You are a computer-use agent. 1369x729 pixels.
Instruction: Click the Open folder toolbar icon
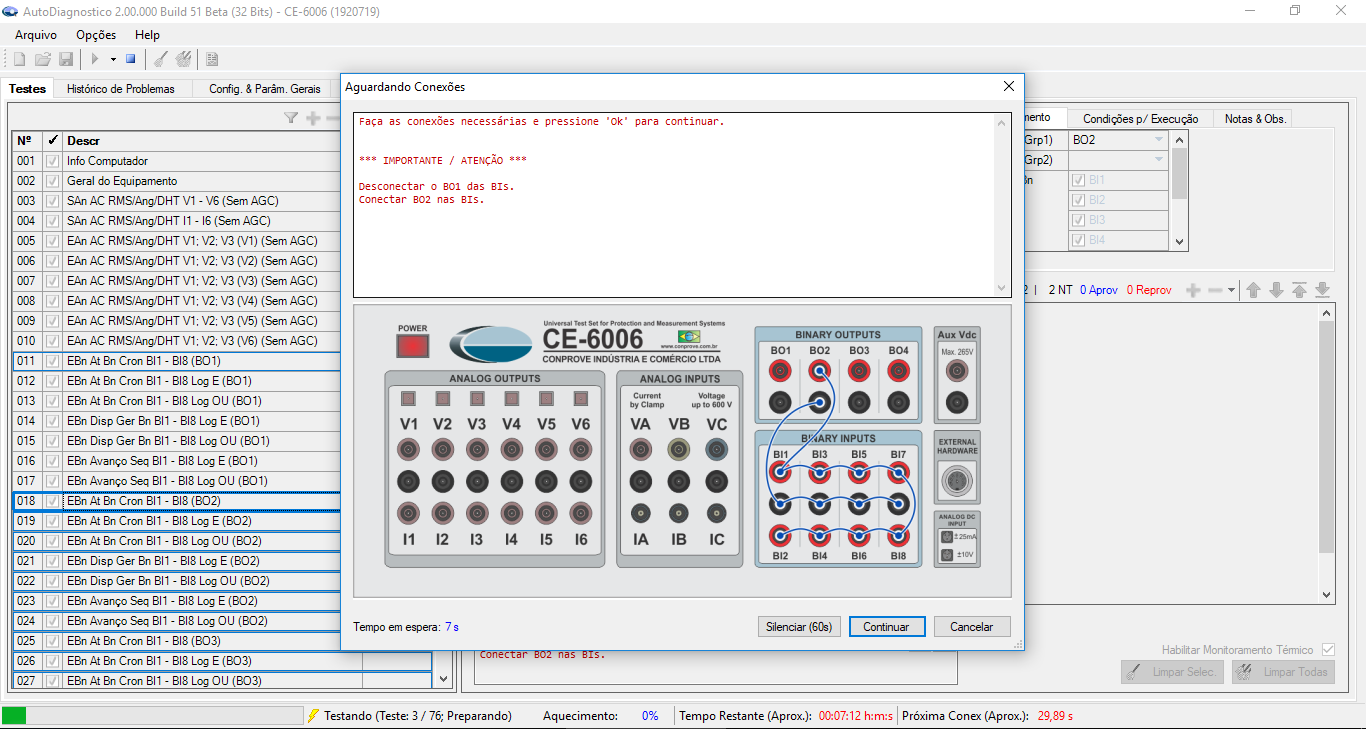[43, 59]
